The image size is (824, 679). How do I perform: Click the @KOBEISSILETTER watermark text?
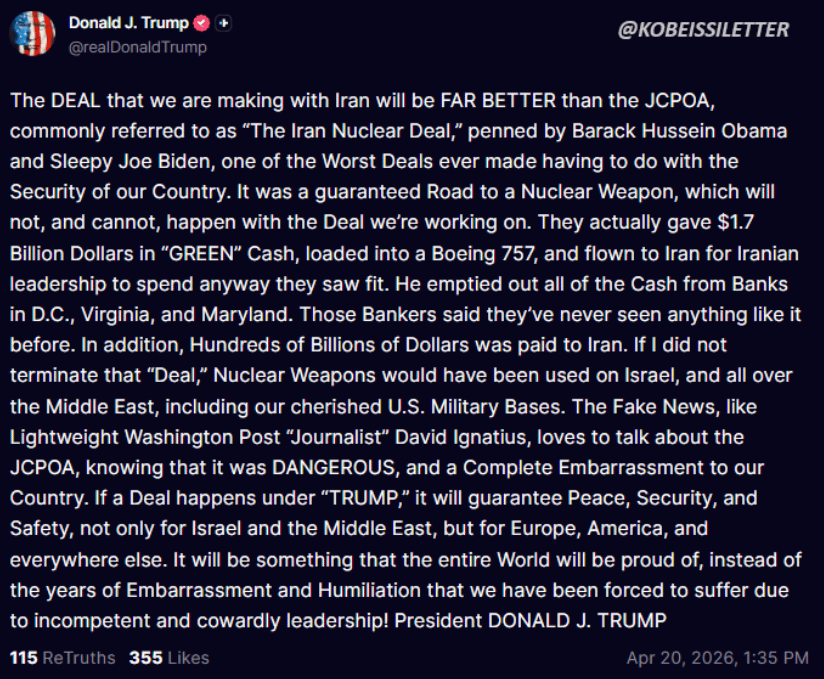coord(704,29)
